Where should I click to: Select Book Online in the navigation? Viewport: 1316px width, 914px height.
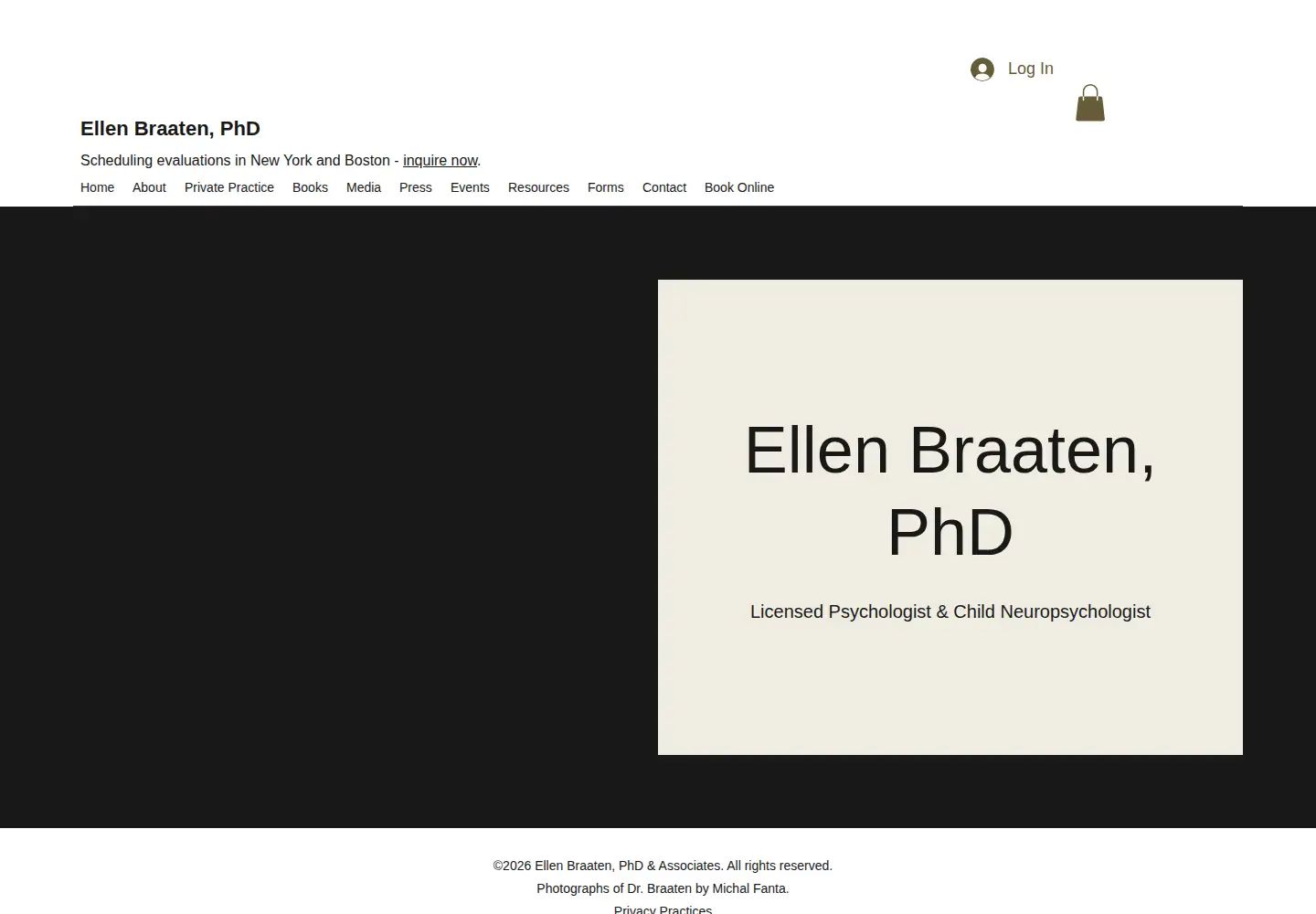point(739,187)
